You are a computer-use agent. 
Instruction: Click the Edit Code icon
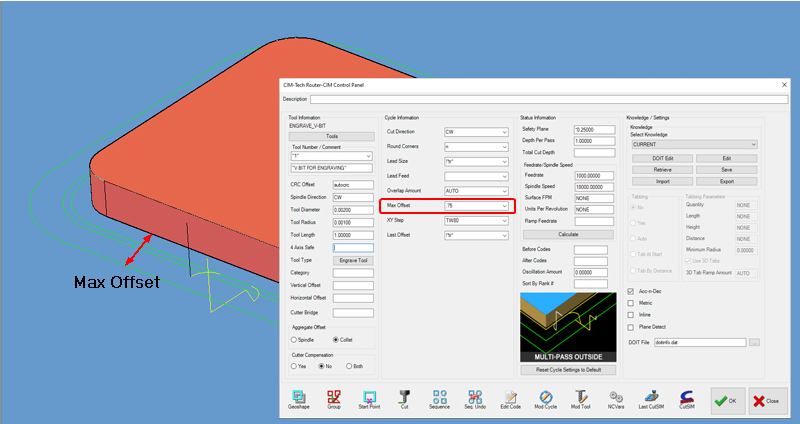coord(510,398)
